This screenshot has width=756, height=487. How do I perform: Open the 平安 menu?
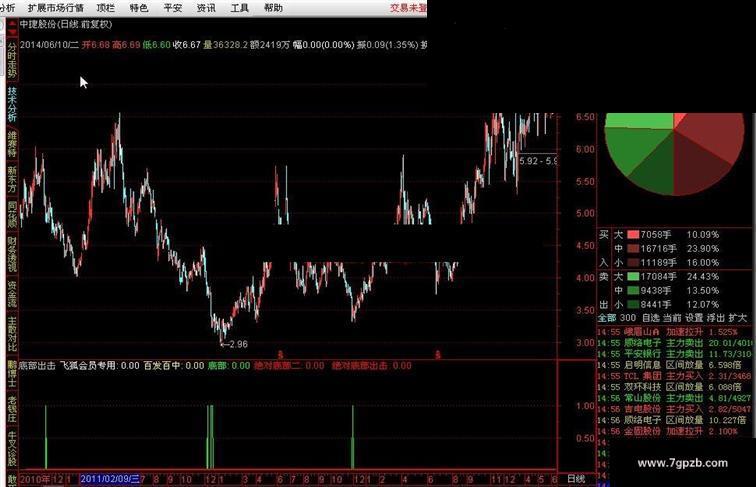tap(173, 8)
